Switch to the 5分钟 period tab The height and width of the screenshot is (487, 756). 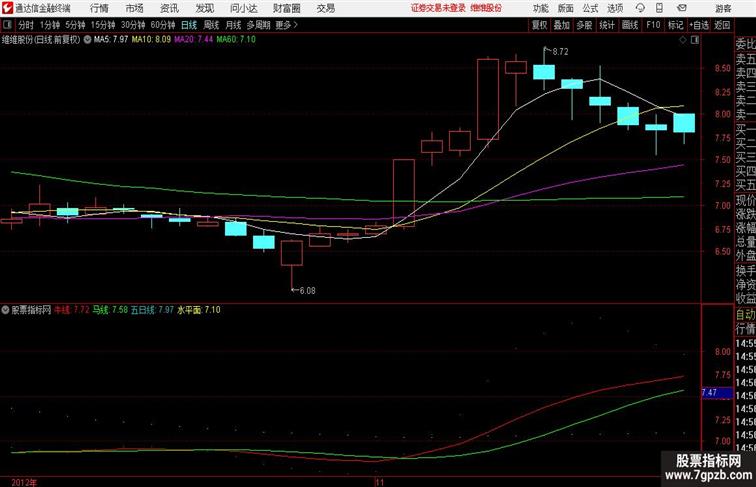pos(75,25)
